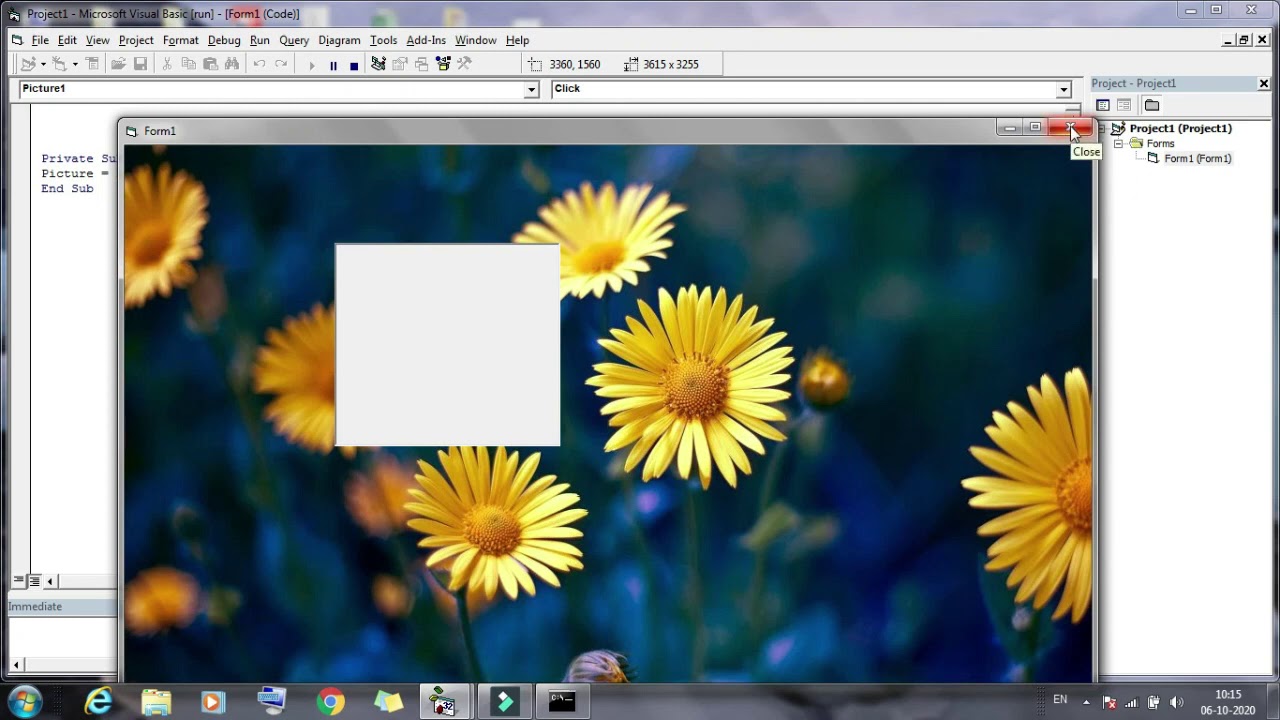This screenshot has width=1280, height=720.
Task: Open the Tools menu
Action: (x=383, y=40)
